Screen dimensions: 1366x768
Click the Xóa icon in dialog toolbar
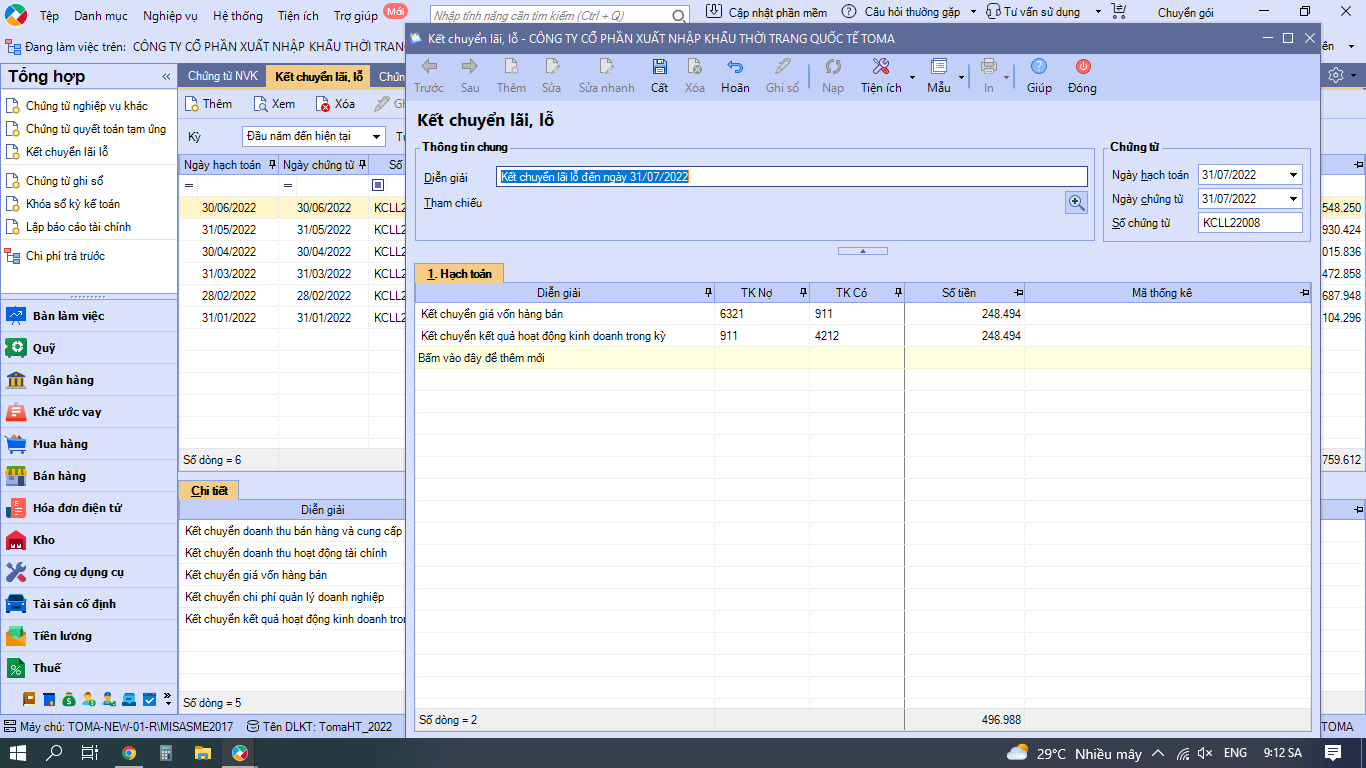695,67
